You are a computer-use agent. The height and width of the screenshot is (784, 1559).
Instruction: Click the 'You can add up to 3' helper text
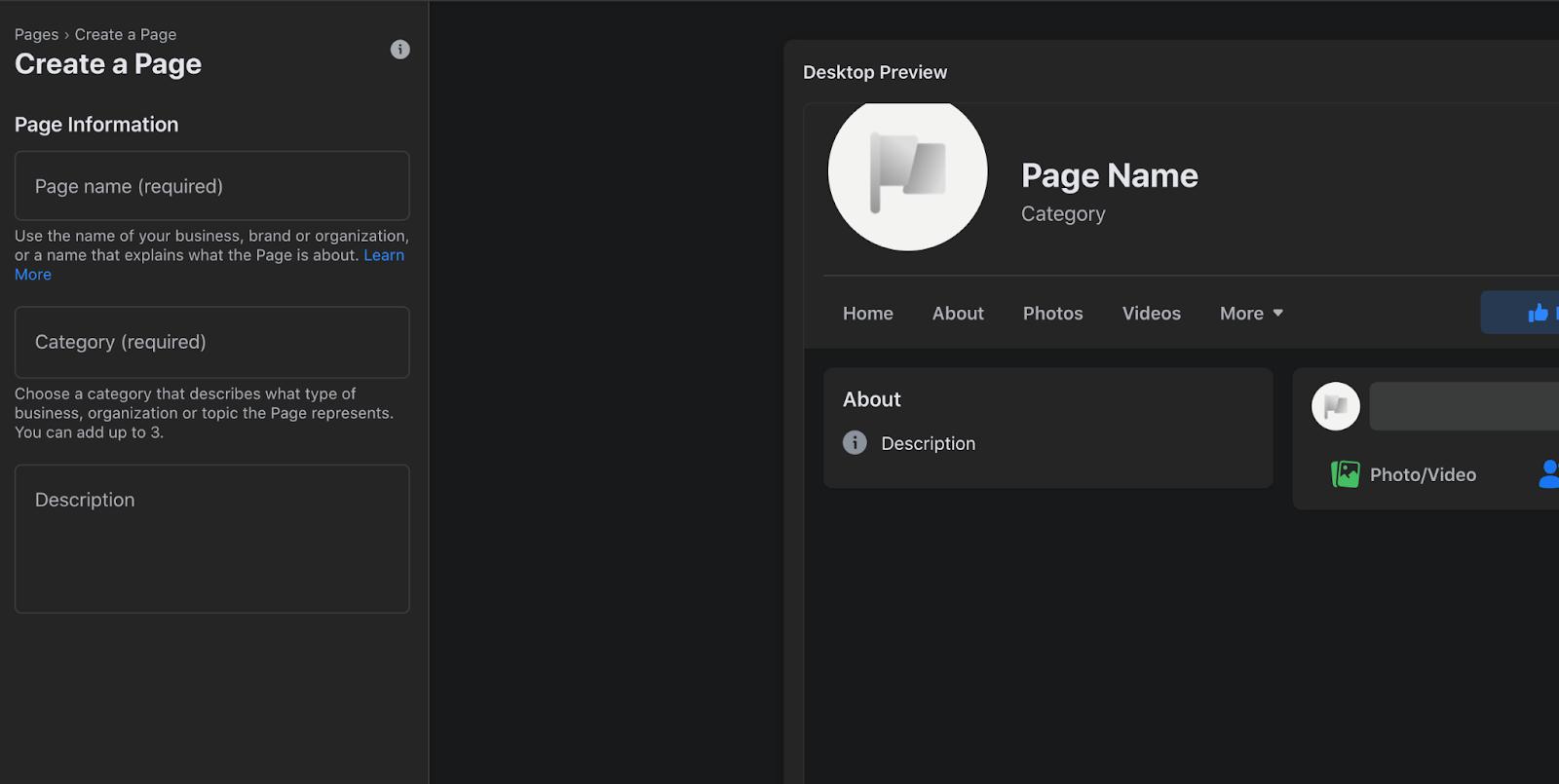89,432
